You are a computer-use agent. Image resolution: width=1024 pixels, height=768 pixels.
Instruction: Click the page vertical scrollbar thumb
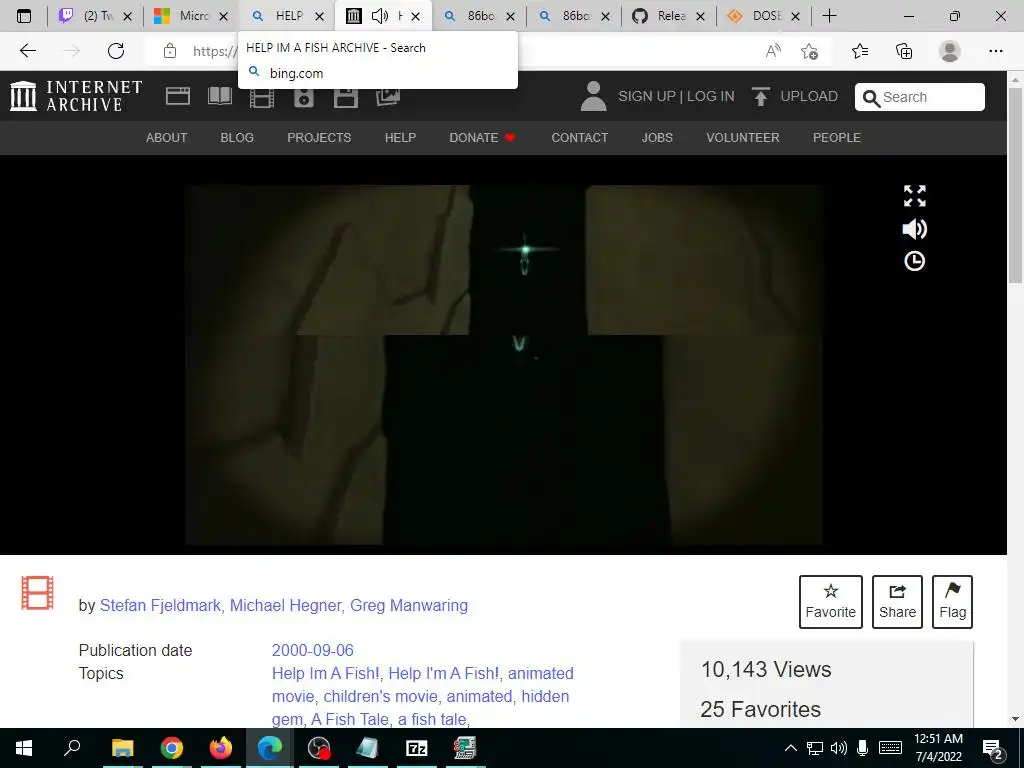1016,184
